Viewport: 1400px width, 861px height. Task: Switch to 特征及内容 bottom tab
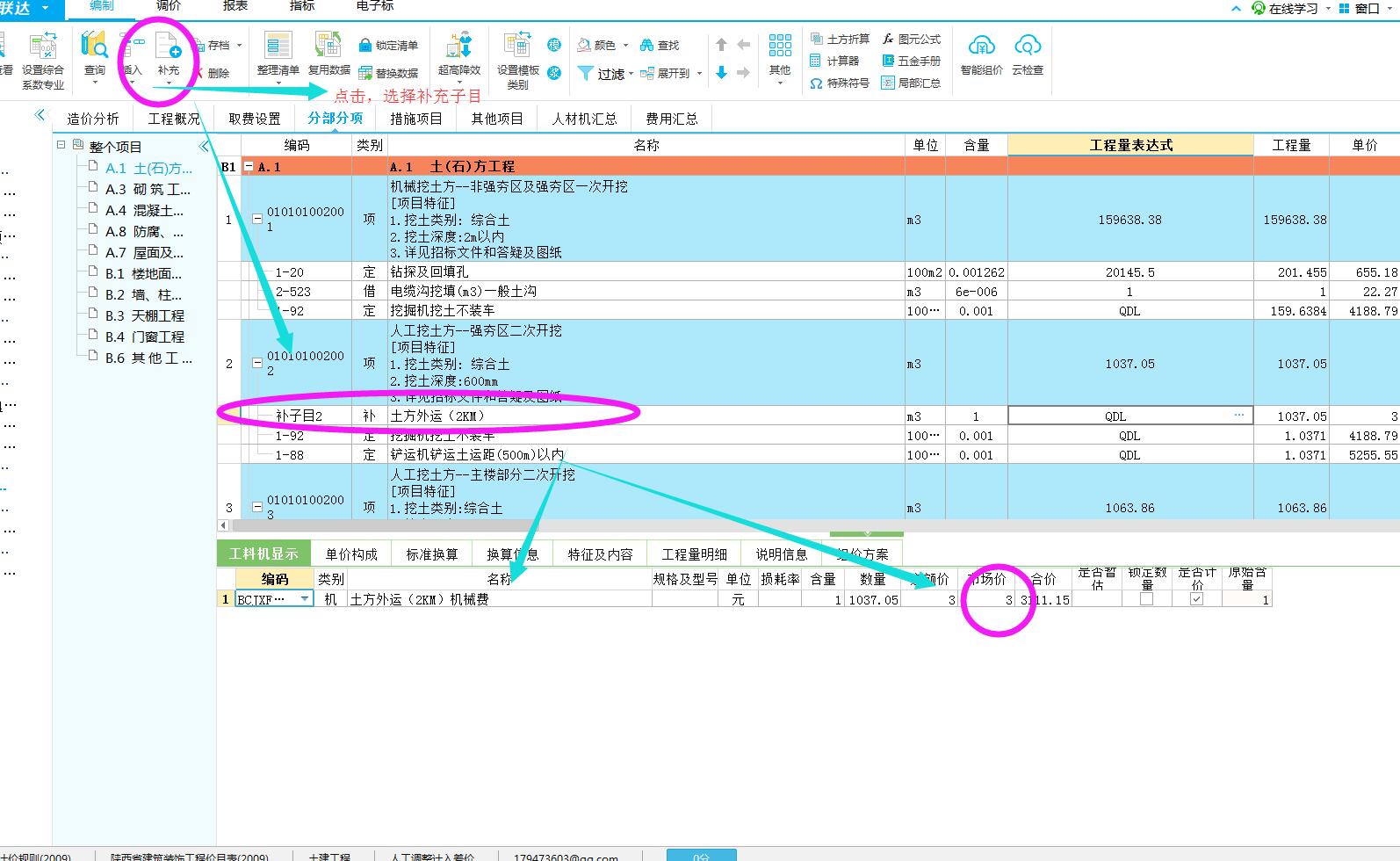pos(600,554)
